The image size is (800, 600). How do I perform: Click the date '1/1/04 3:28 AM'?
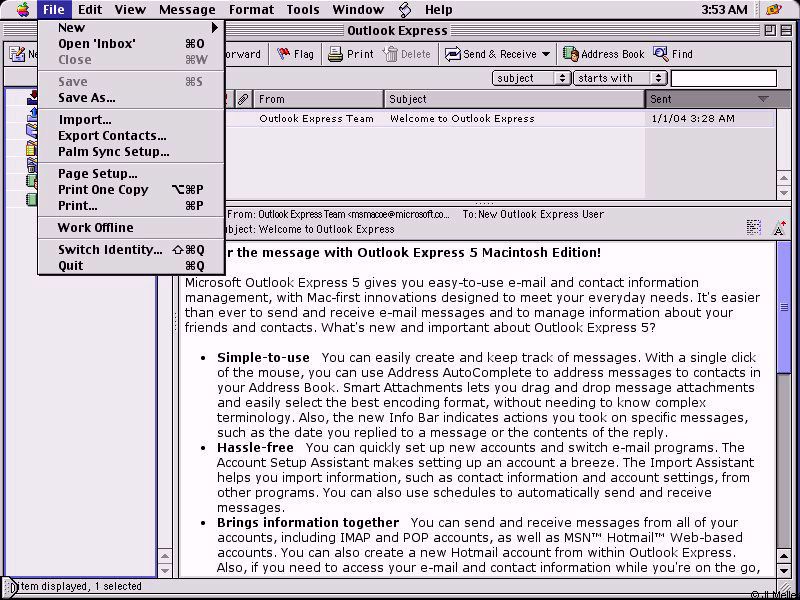(x=693, y=118)
